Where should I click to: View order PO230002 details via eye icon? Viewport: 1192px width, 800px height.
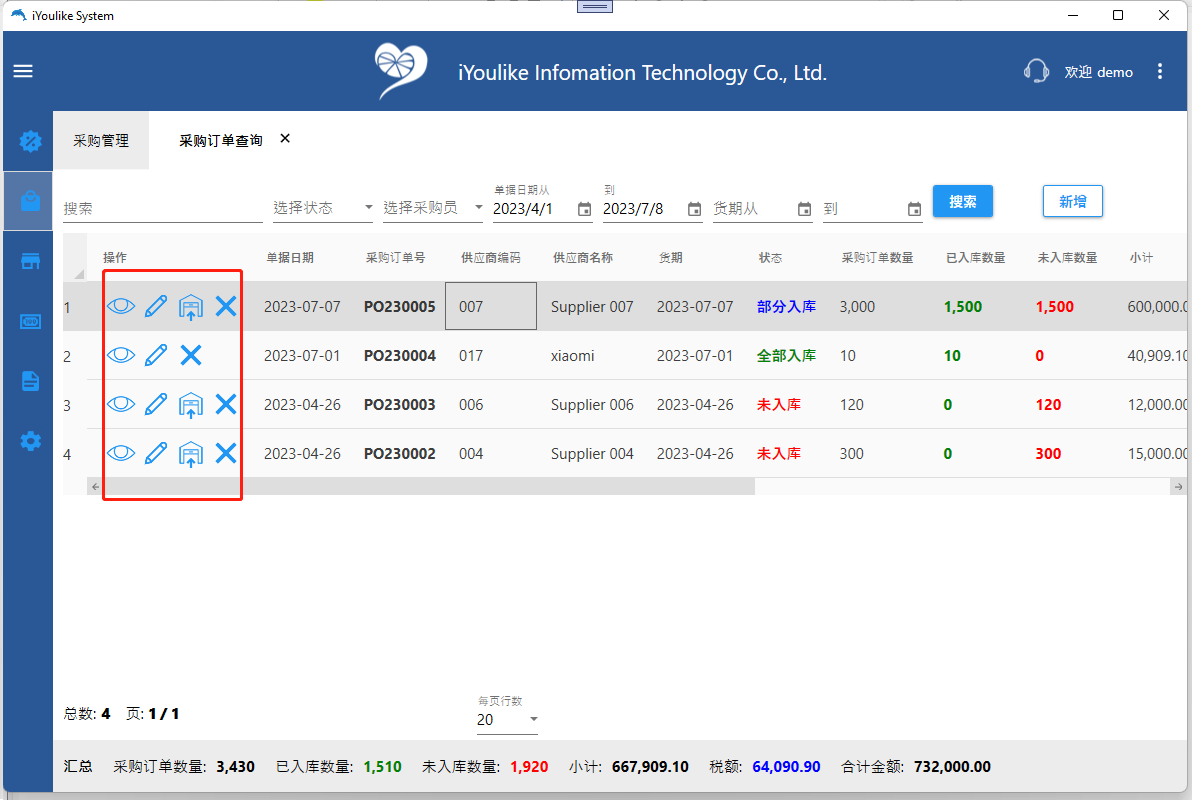[x=121, y=453]
